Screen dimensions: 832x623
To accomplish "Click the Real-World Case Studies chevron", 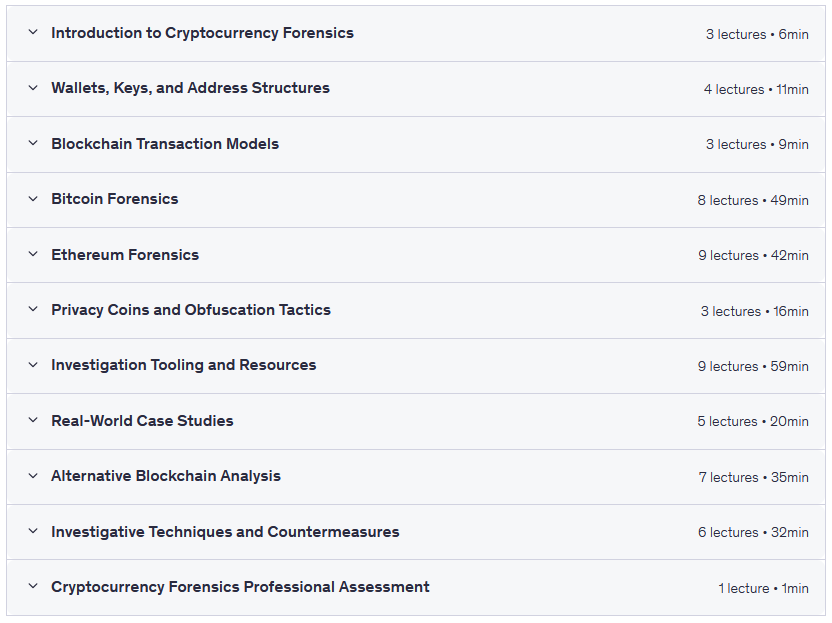I will (33, 421).
